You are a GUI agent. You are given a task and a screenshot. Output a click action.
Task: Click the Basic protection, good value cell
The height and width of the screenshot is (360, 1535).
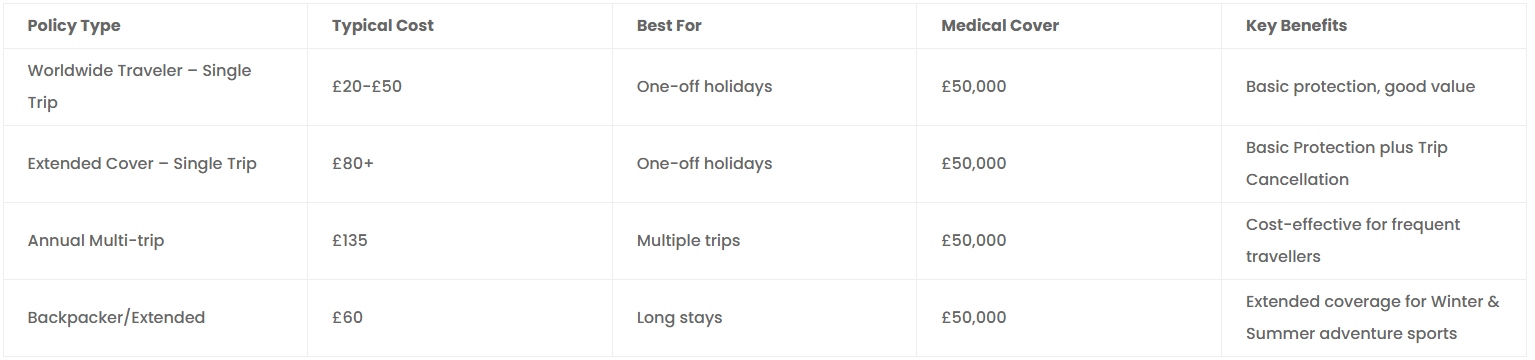[1360, 87]
